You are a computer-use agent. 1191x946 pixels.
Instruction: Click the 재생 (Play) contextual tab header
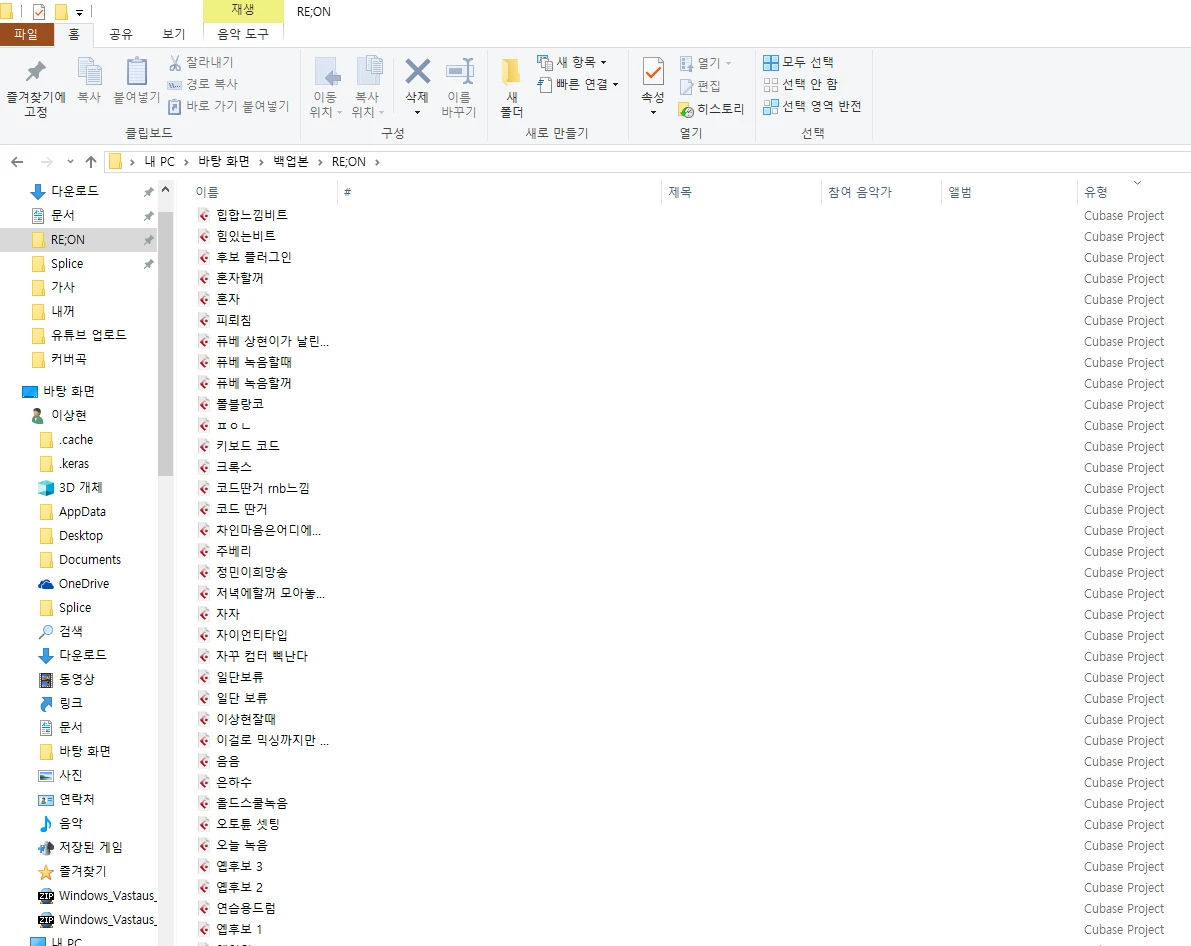pyautogui.click(x=243, y=10)
